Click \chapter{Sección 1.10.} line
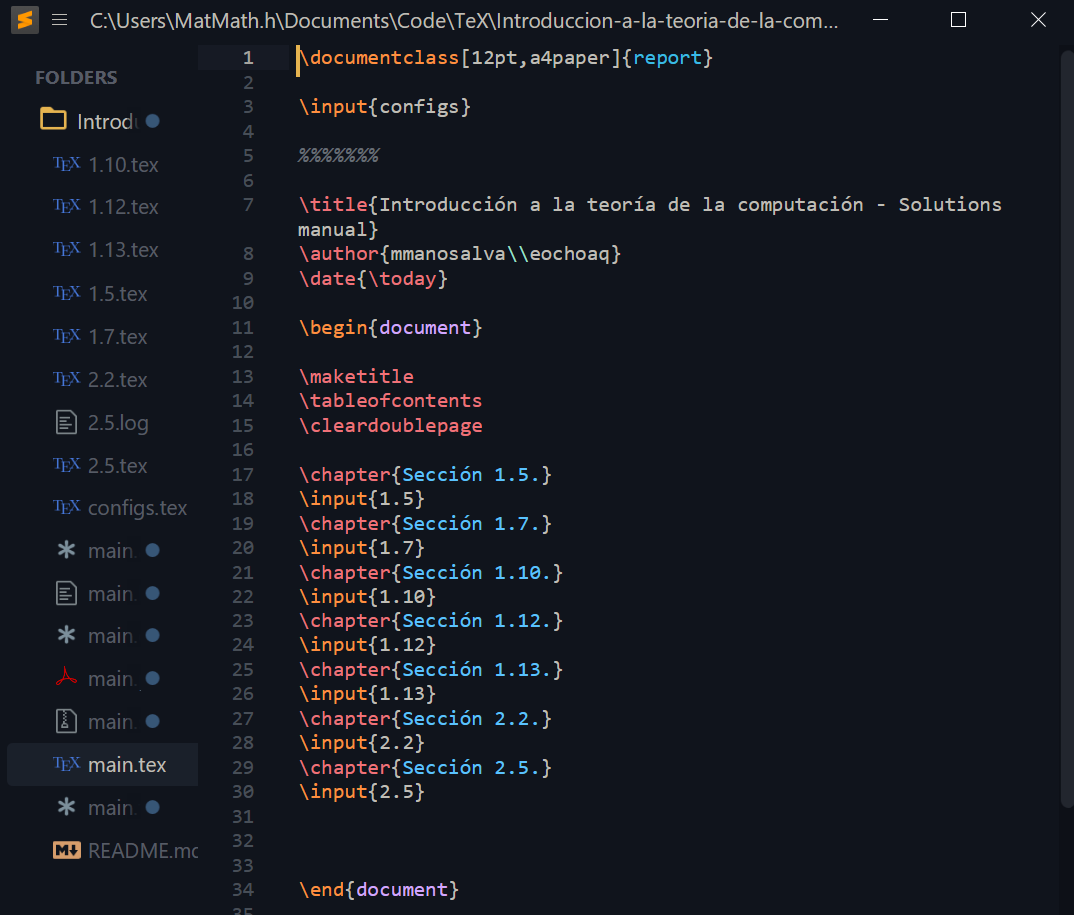The height and width of the screenshot is (915, 1074). (x=430, y=572)
